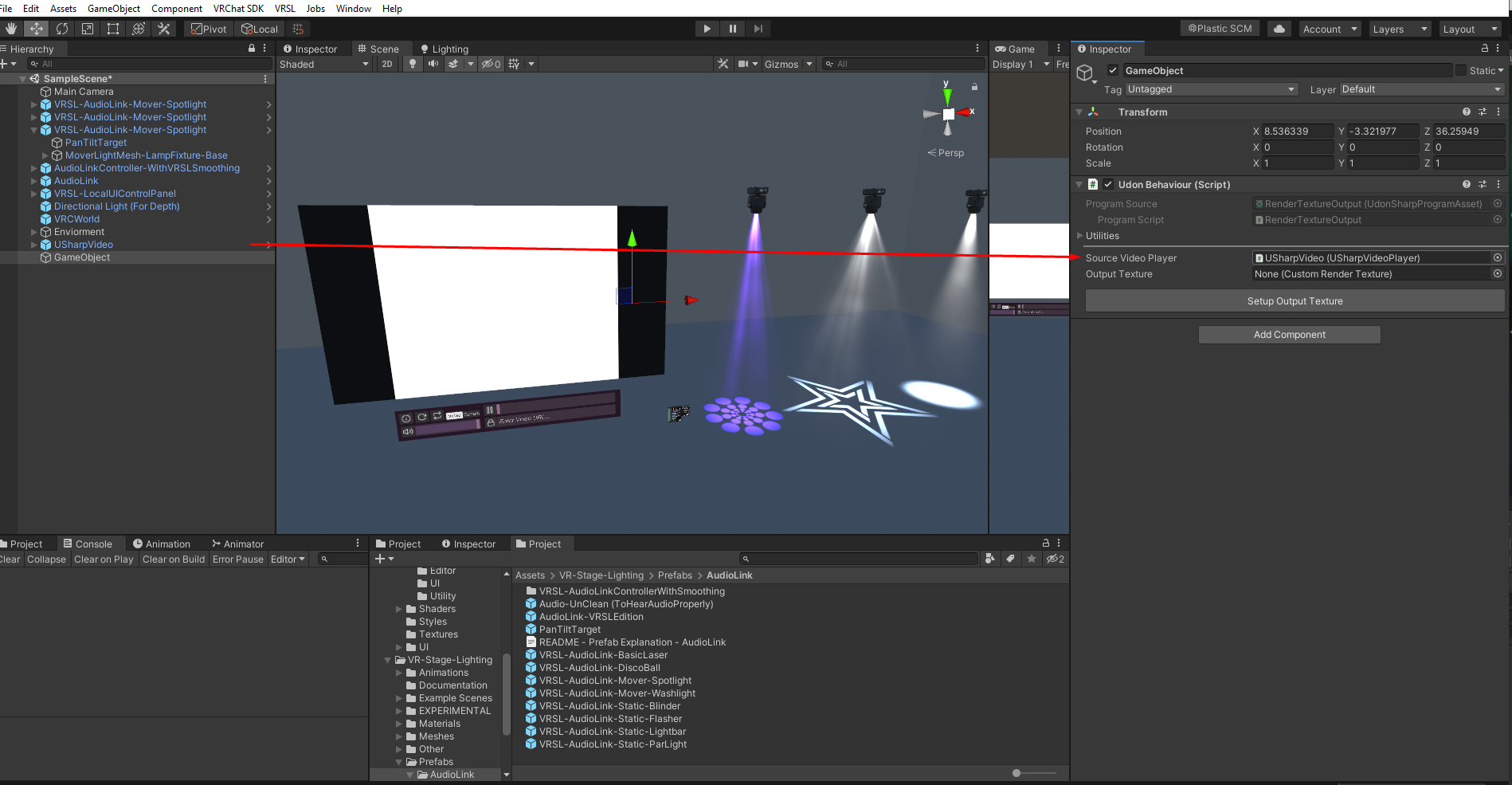Image resolution: width=1512 pixels, height=785 pixels.
Task: Open Layer dropdown showing Default
Action: pyautogui.click(x=1421, y=89)
